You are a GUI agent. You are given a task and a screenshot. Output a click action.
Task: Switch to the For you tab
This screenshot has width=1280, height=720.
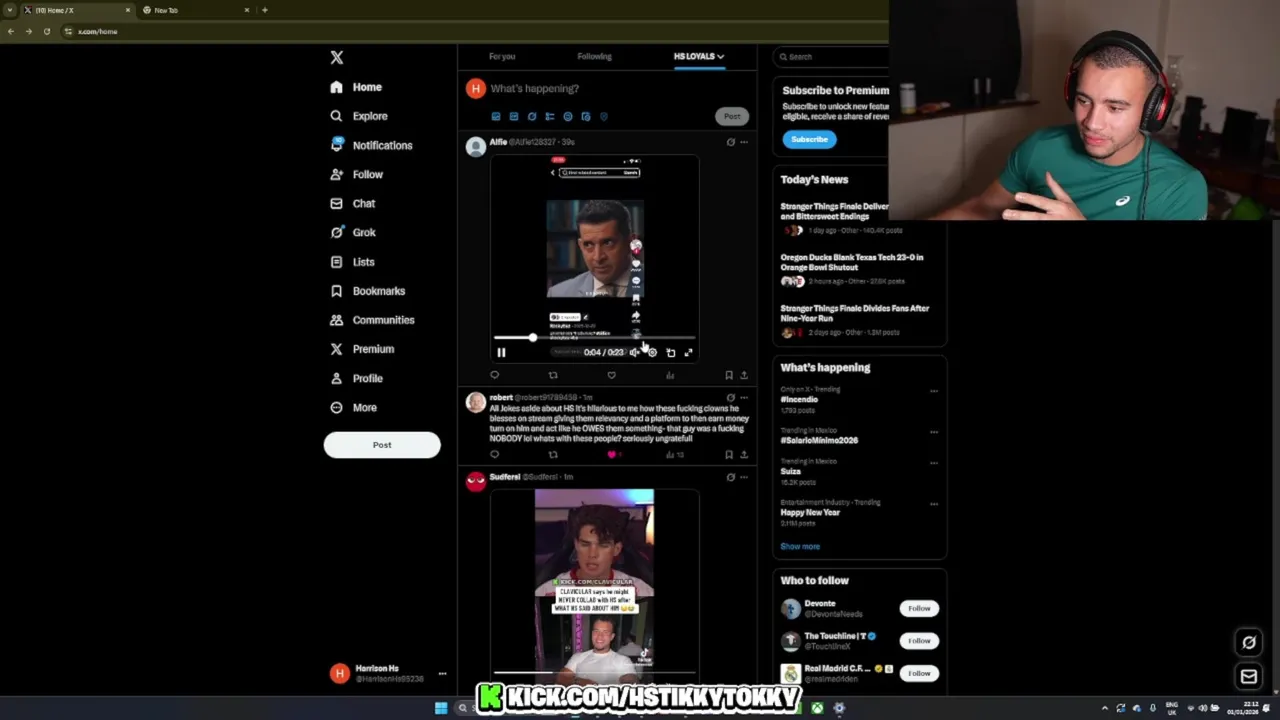[x=502, y=56]
